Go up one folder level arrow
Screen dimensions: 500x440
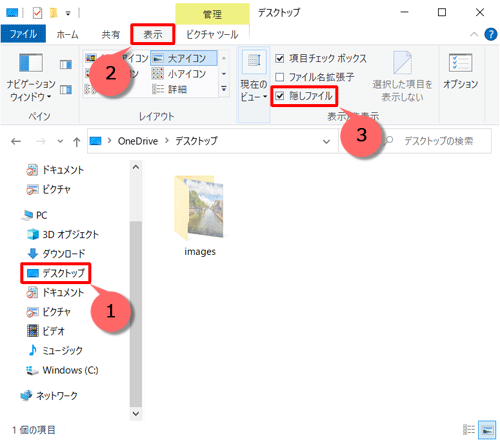coord(77,141)
